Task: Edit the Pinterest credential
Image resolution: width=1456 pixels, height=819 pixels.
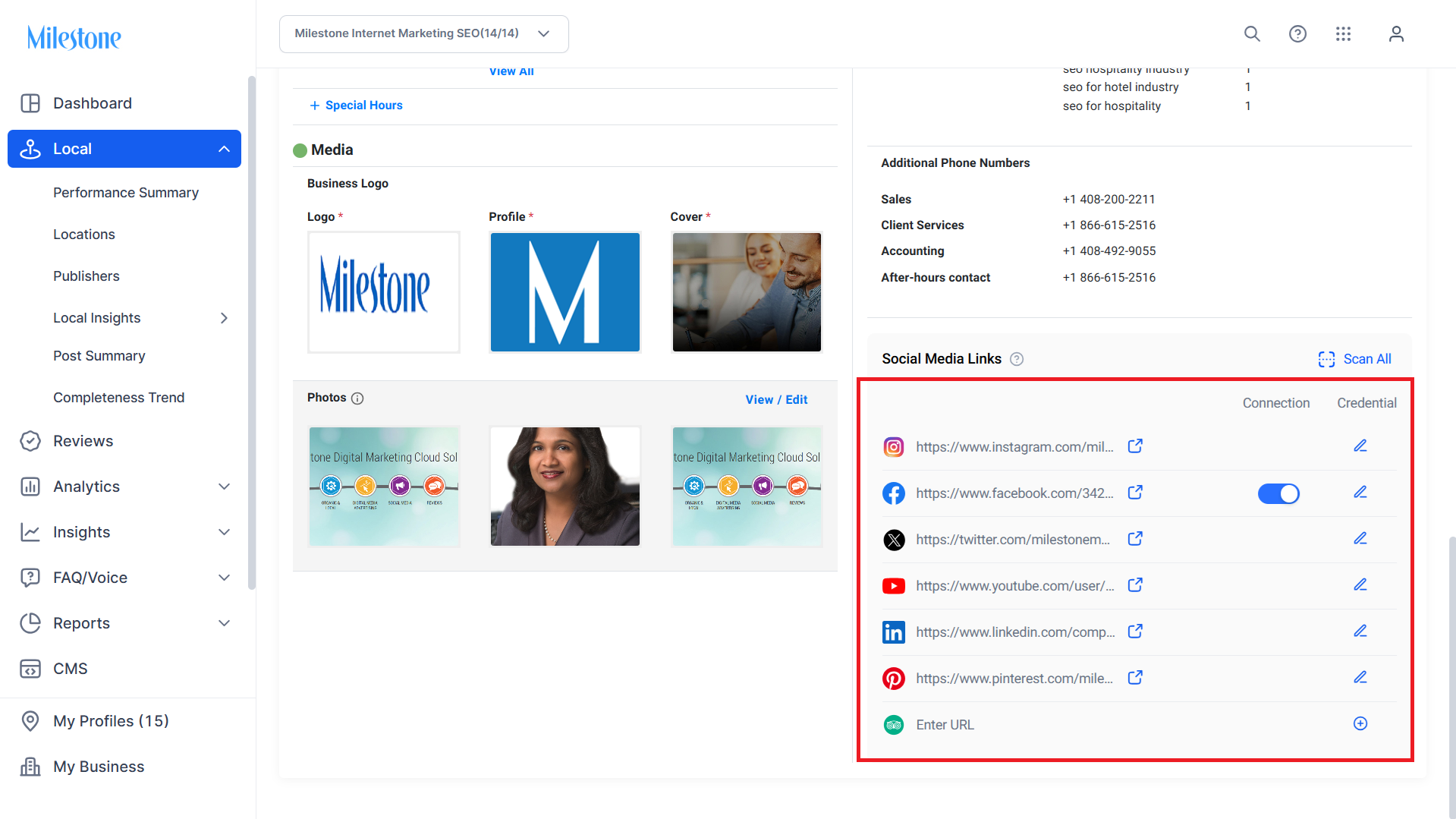Action: (x=1360, y=677)
